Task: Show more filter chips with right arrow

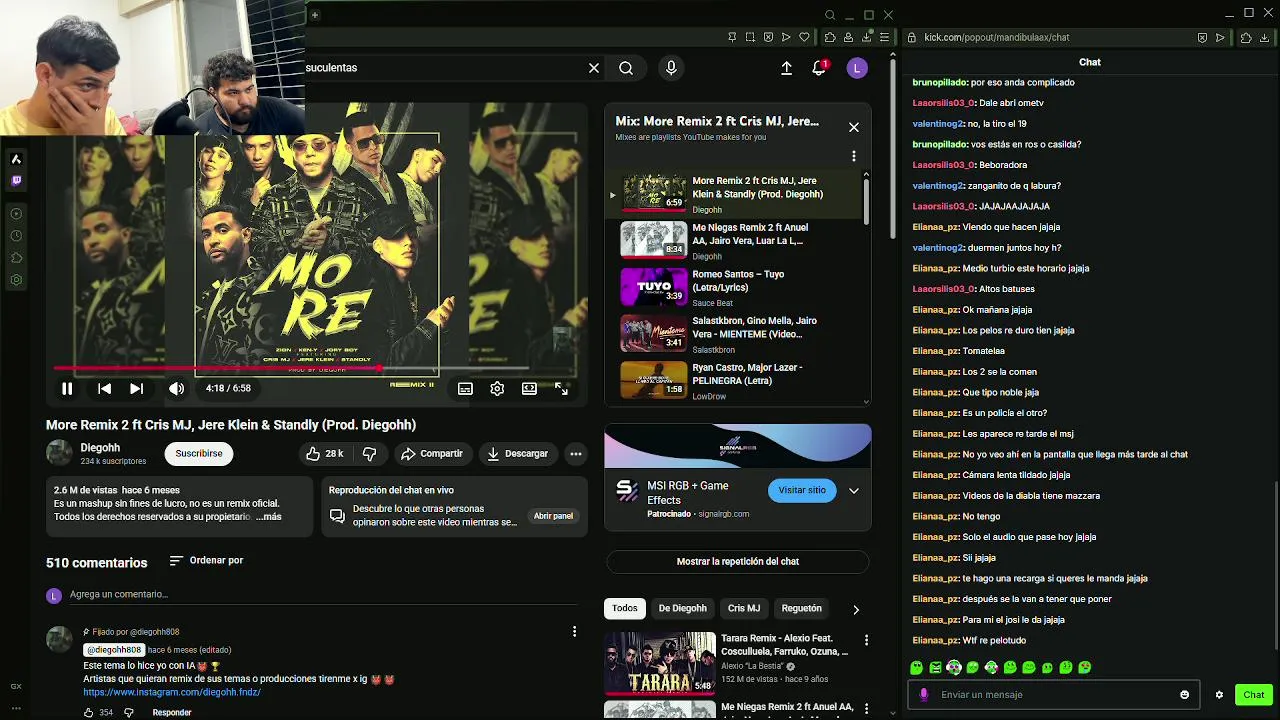Action: pyautogui.click(x=855, y=609)
